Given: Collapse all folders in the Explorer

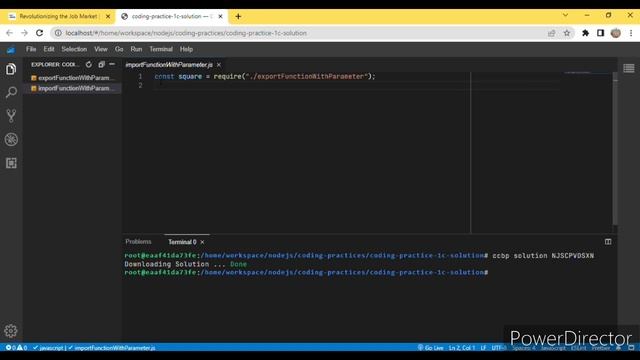Looking at the screenshot, I should [101, 64].
